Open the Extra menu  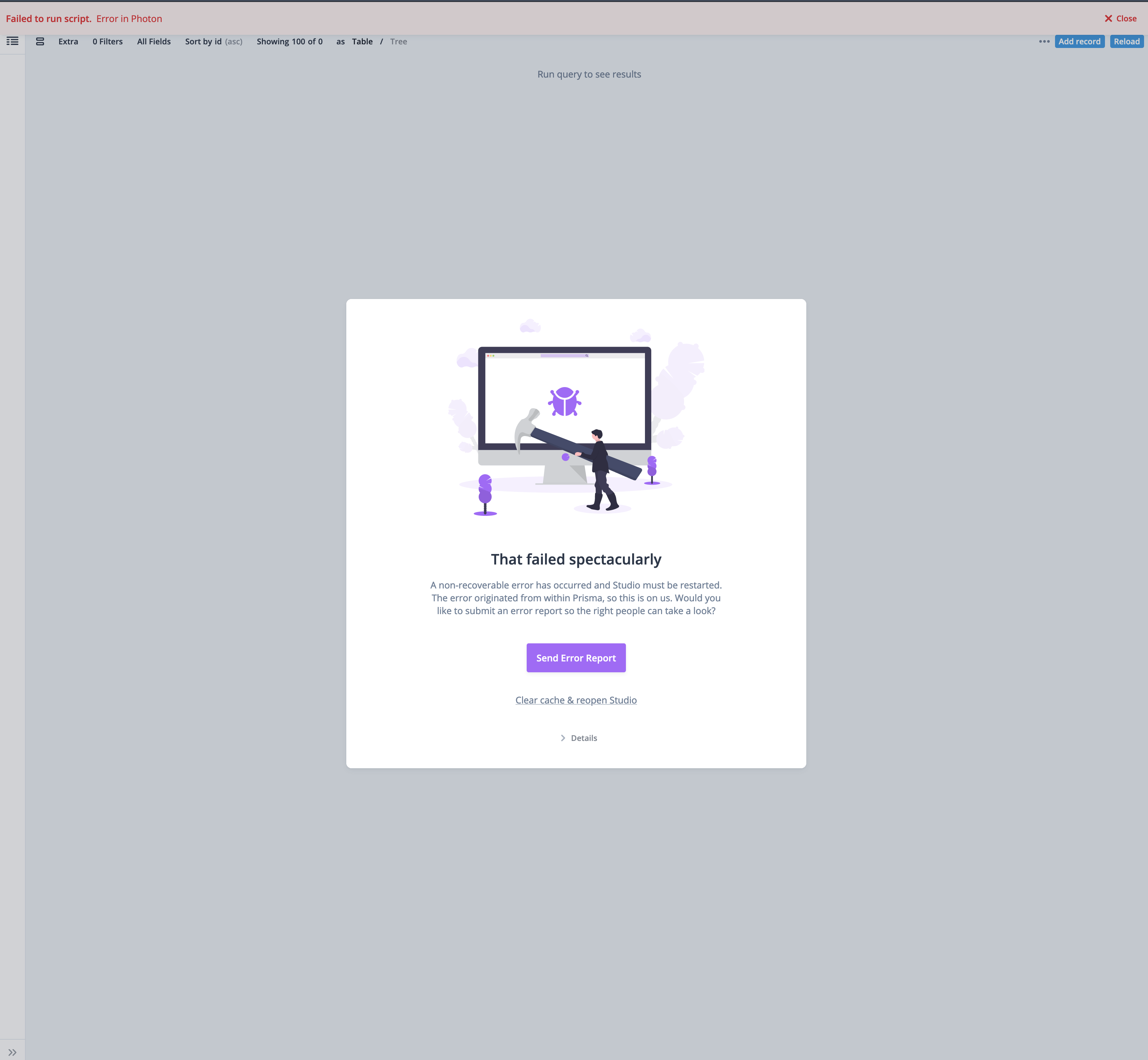click(68, 41)
